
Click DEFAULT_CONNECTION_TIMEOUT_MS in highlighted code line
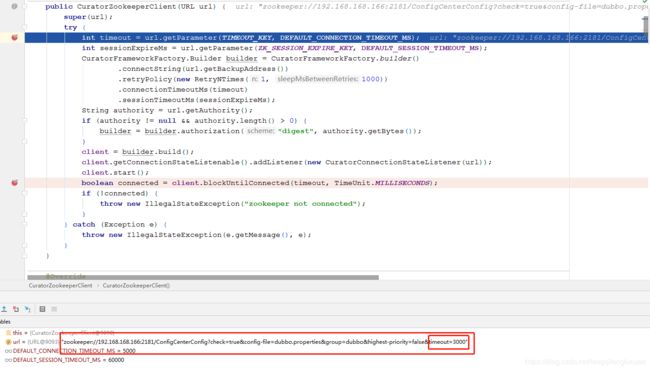pyautogui.click(x=345, y=38)
